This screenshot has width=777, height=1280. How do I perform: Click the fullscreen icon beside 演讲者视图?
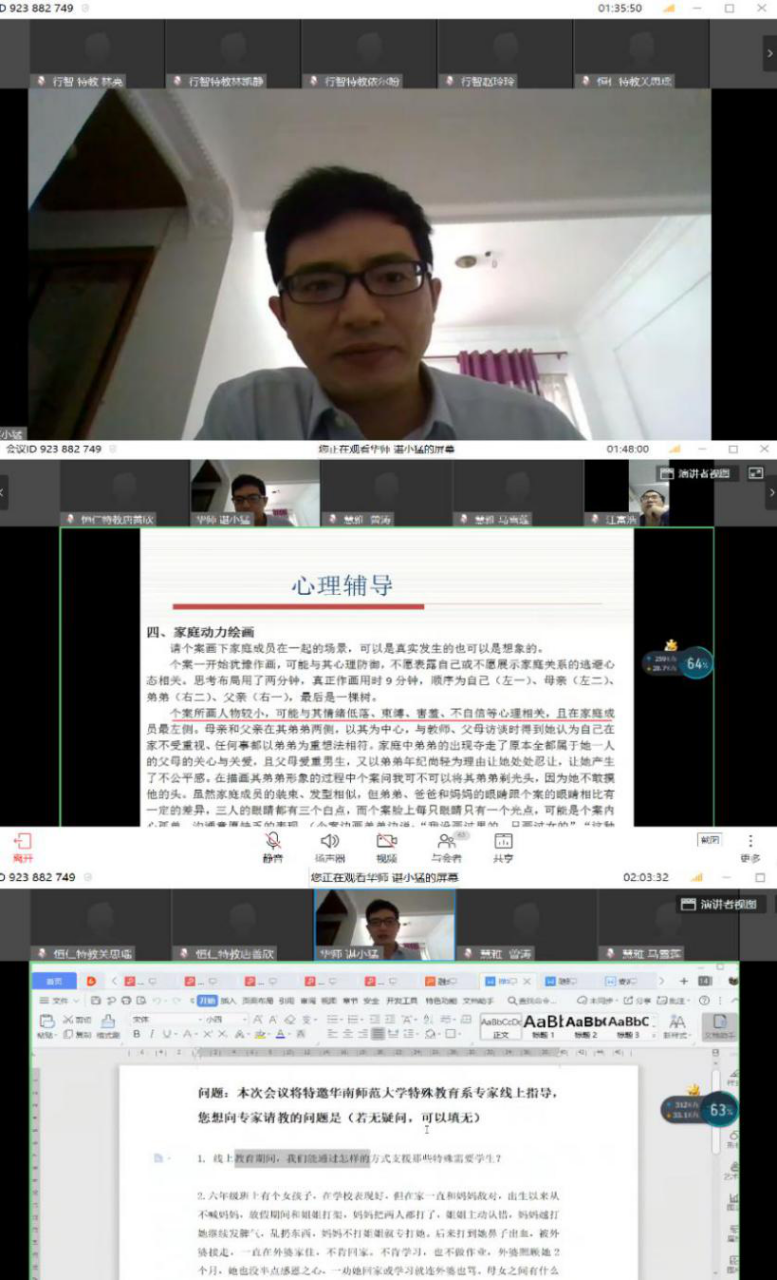tap(755, 473)
